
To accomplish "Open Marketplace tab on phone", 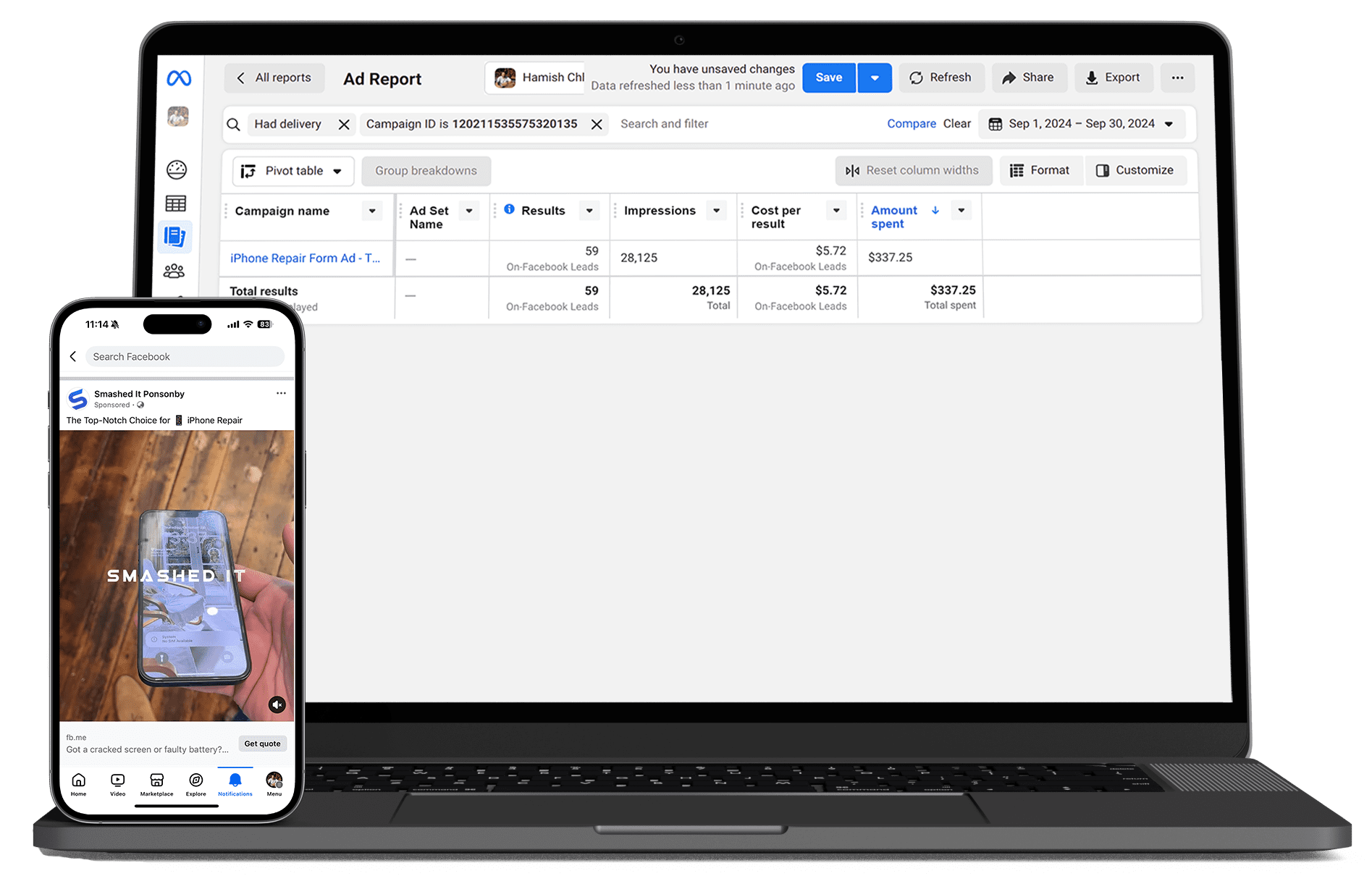I will 156,784.
